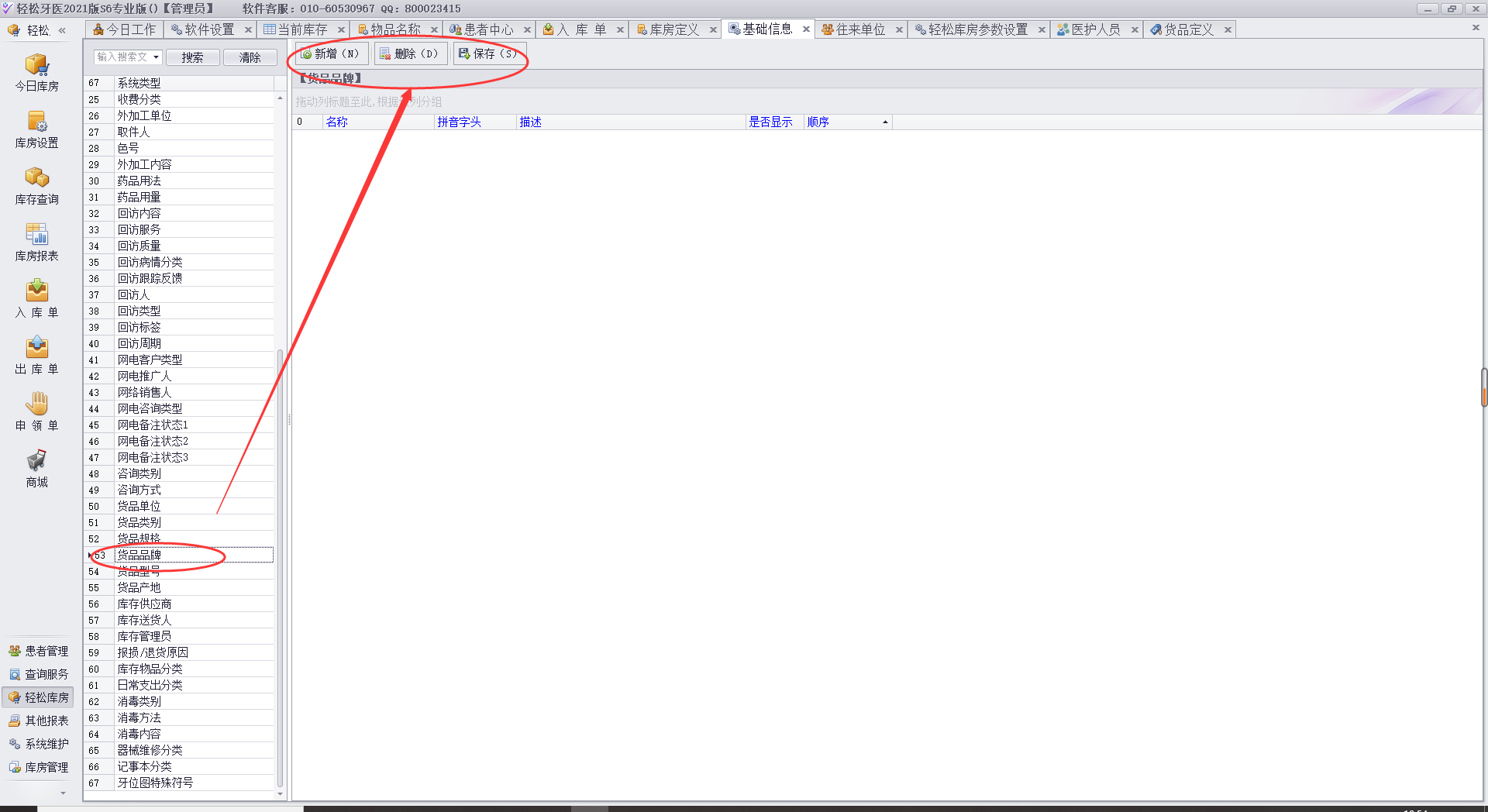
Task: Open 商城 shopping cart icon
Action: [36, 469]
